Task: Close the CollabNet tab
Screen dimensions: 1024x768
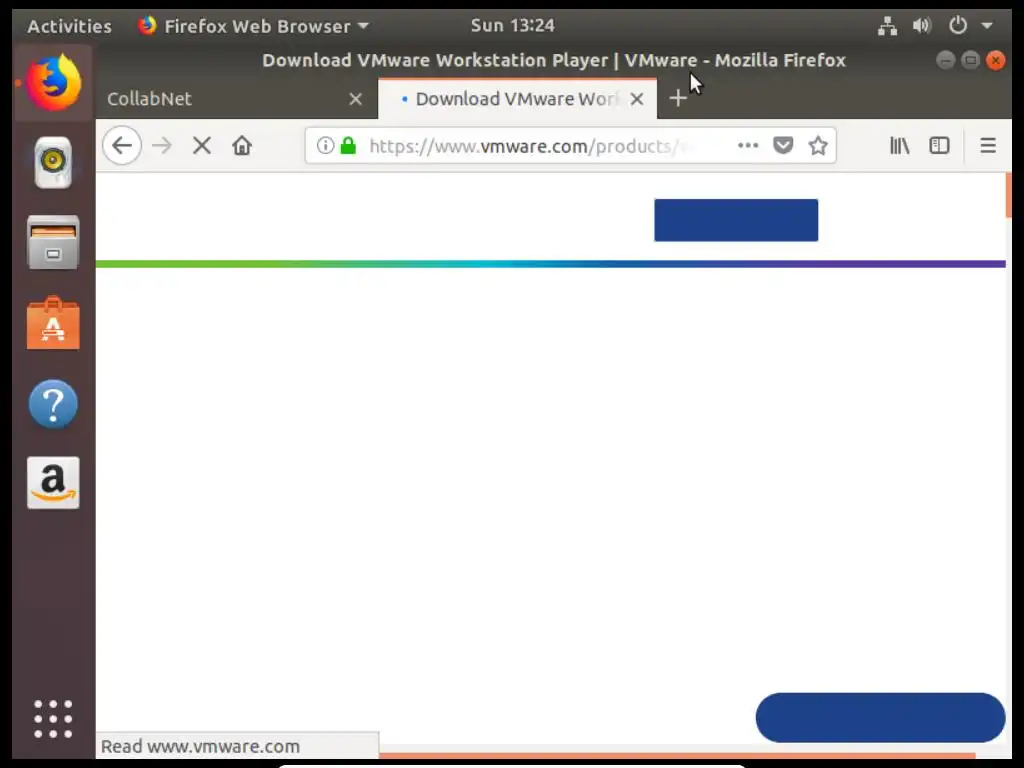Action: pyautogui.click(x=355, y=99)
